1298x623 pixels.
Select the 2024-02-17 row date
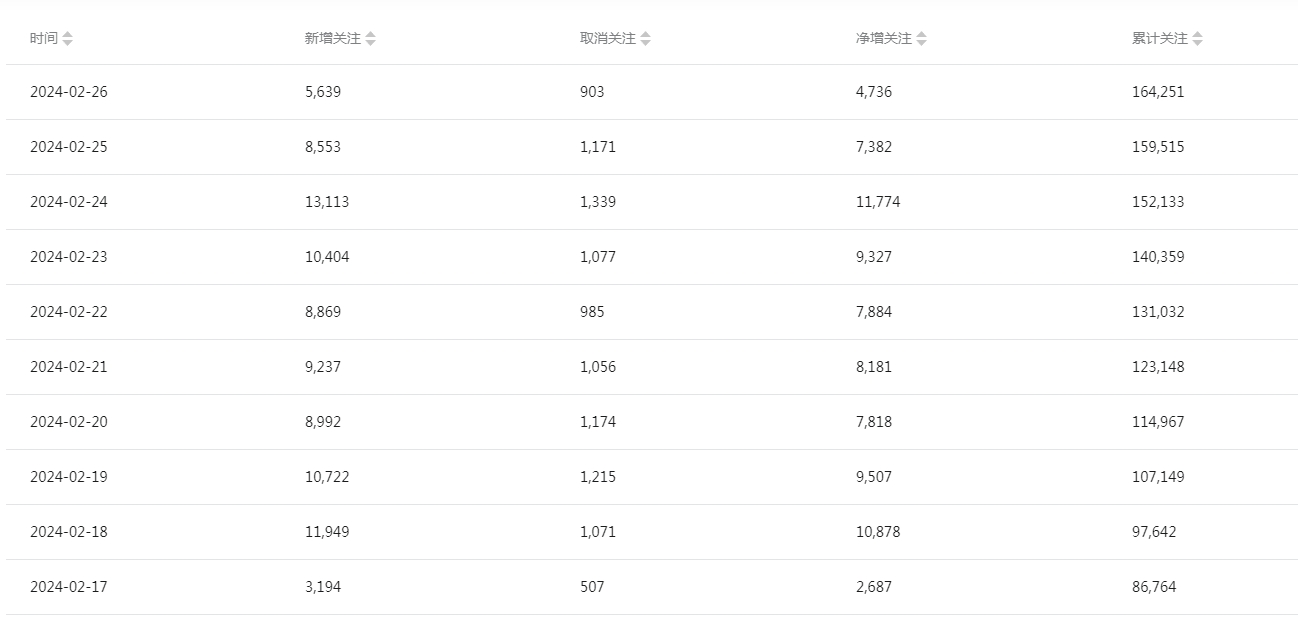[69, 587]
